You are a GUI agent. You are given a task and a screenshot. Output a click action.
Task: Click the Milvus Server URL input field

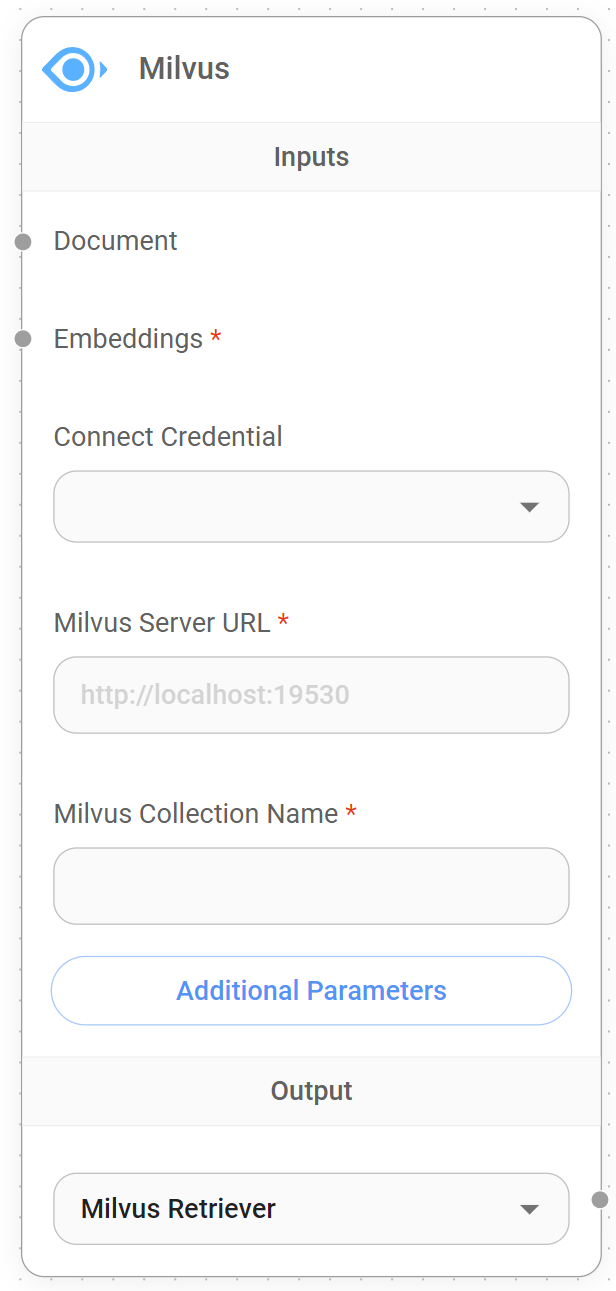(x=311, y=695)
